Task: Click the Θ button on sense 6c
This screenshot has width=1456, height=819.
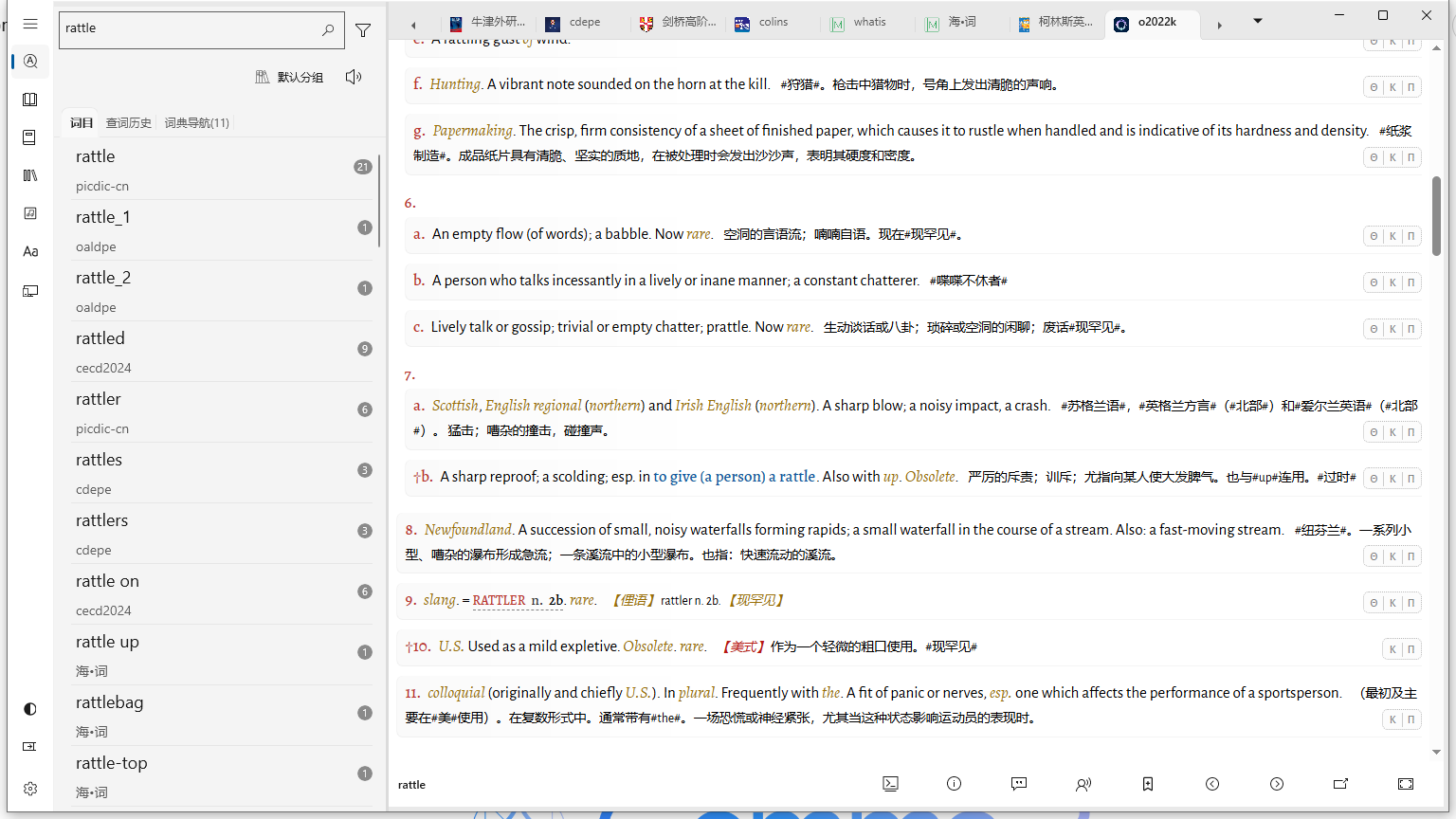Action: pos(1374,329)
